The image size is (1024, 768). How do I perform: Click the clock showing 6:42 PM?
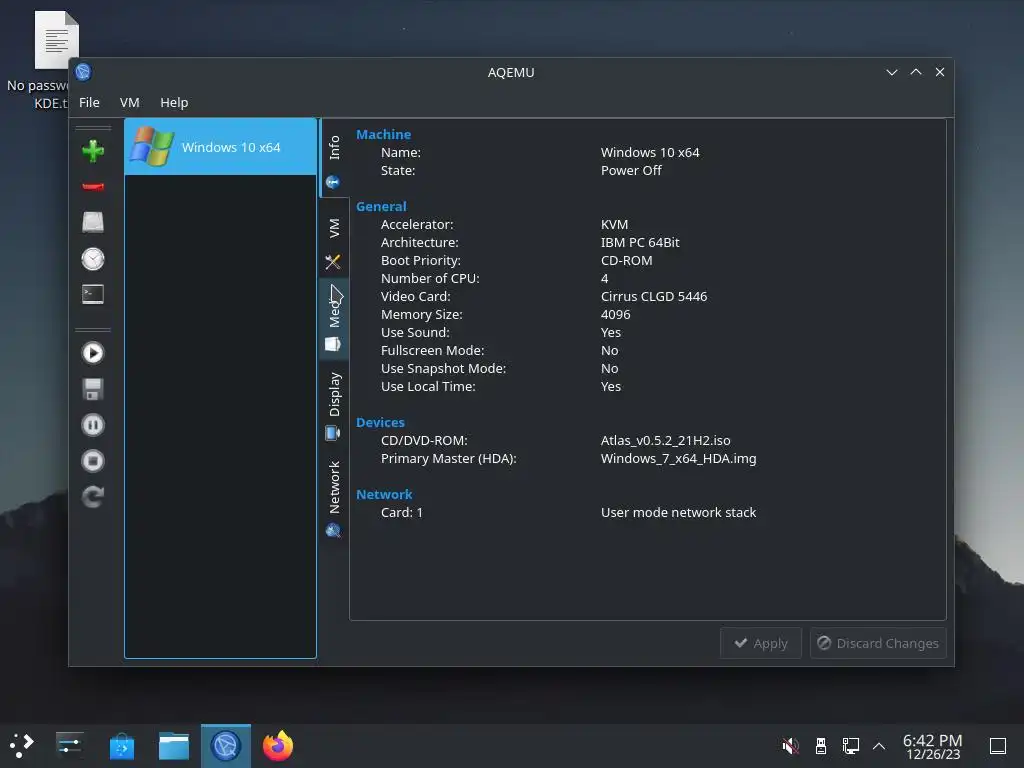(933, 746)
